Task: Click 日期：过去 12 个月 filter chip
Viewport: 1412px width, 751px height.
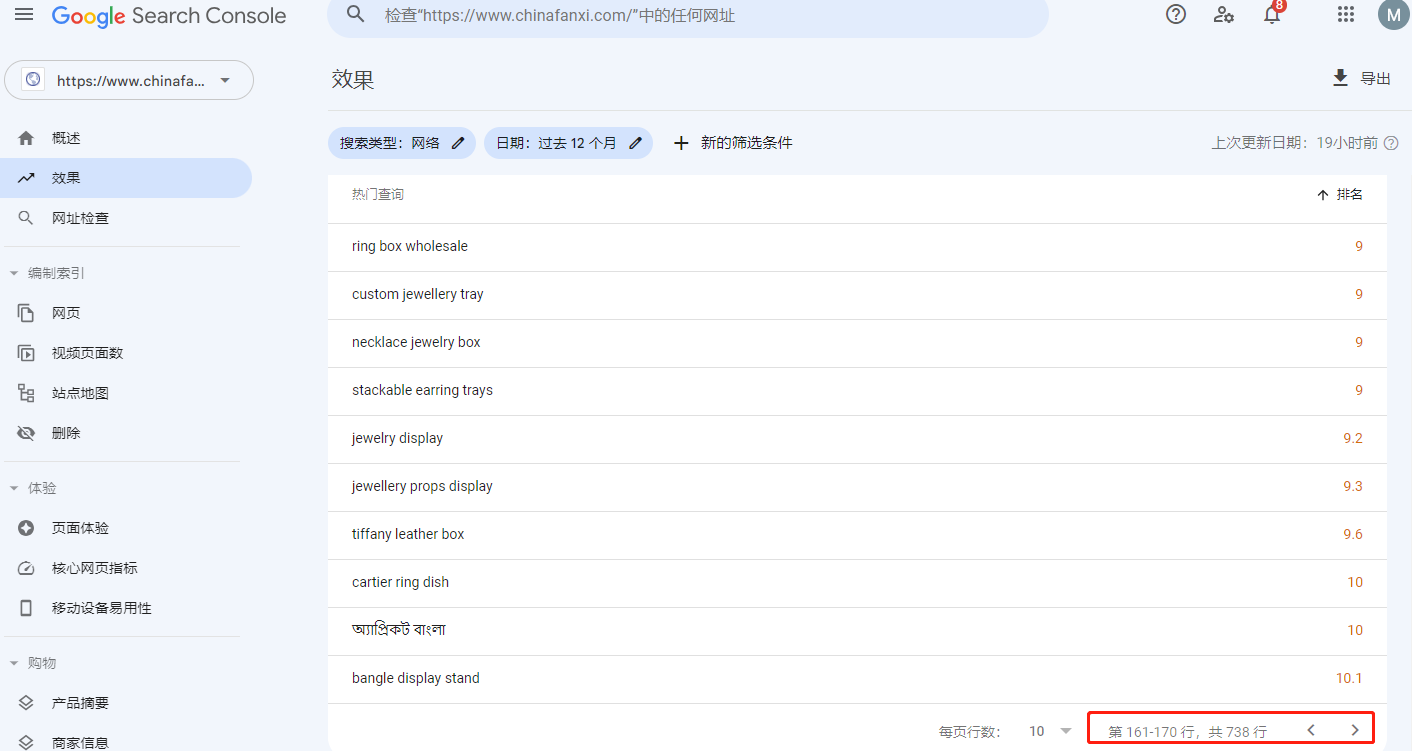Action: click(x=568, y=143)
